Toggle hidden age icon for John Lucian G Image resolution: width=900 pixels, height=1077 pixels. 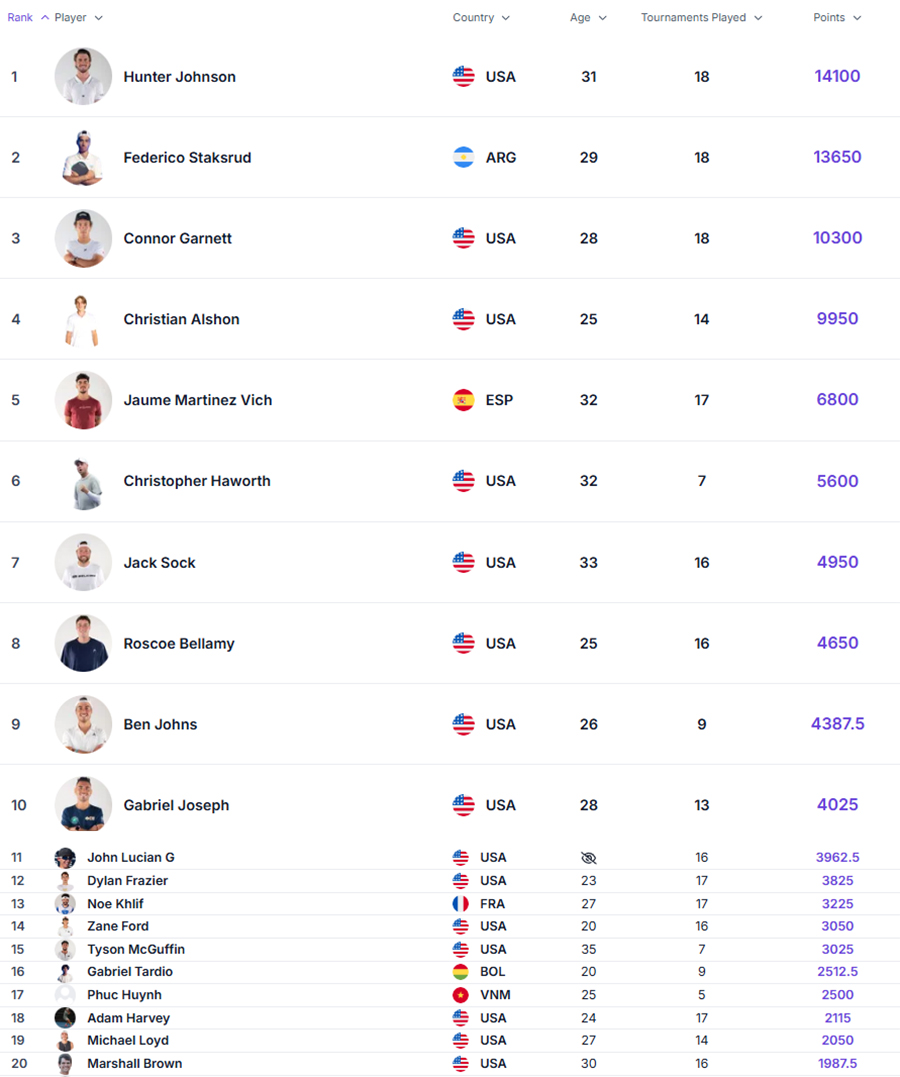pos(588,858)
